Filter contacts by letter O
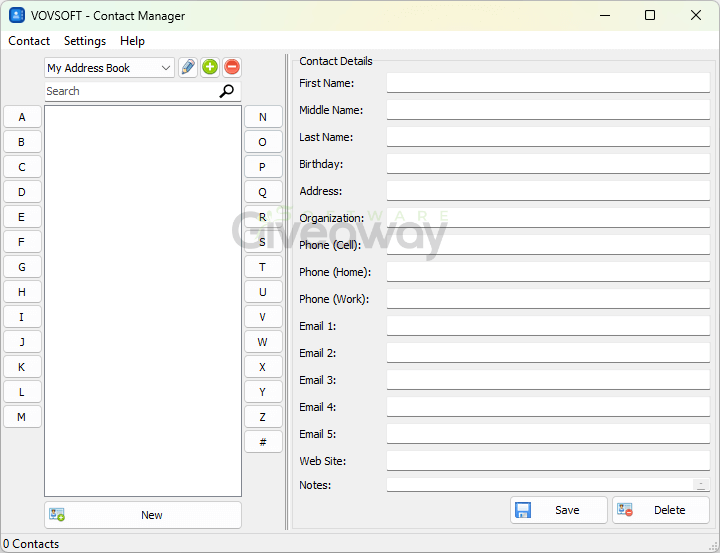Screen dimensions: 720x553 click(263, 141)
